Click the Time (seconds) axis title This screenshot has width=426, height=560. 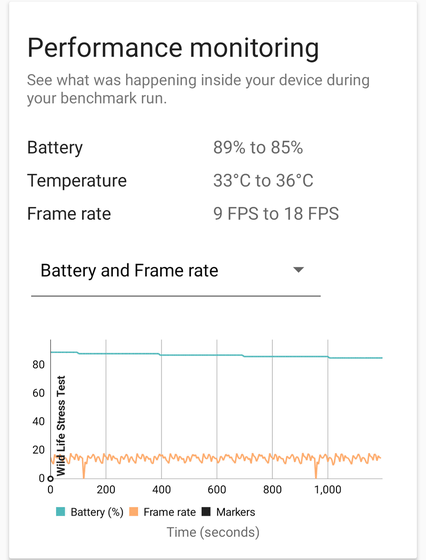click(213, 532)
